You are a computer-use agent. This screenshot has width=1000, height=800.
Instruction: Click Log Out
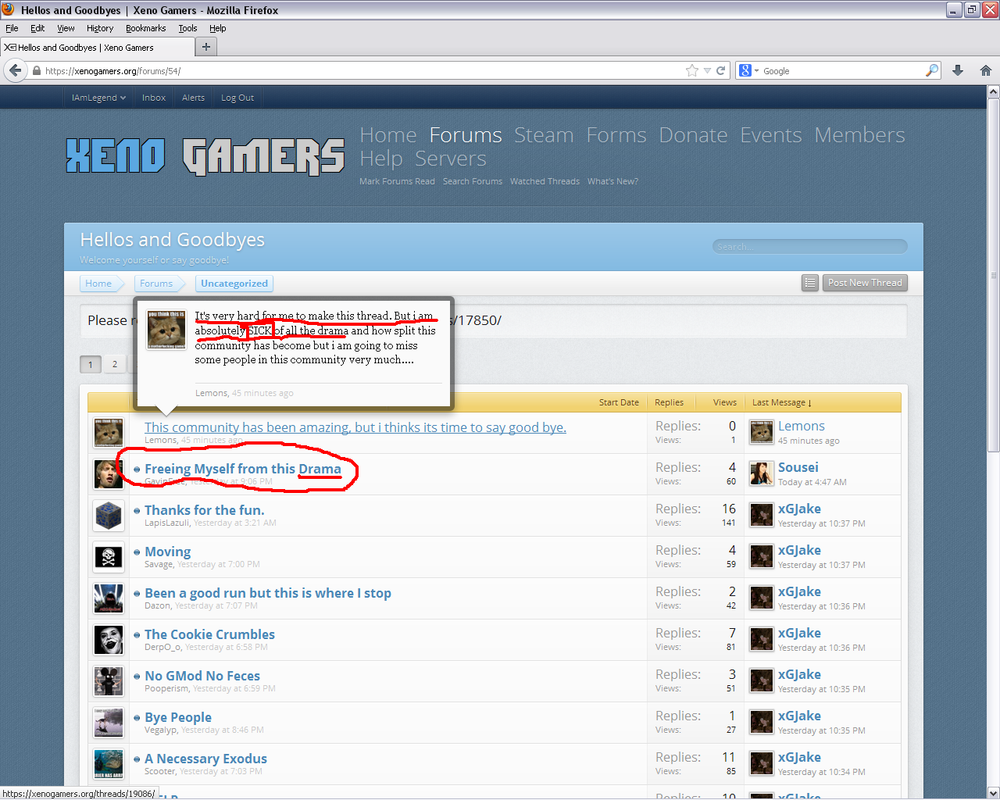click(x=237, y=98)
